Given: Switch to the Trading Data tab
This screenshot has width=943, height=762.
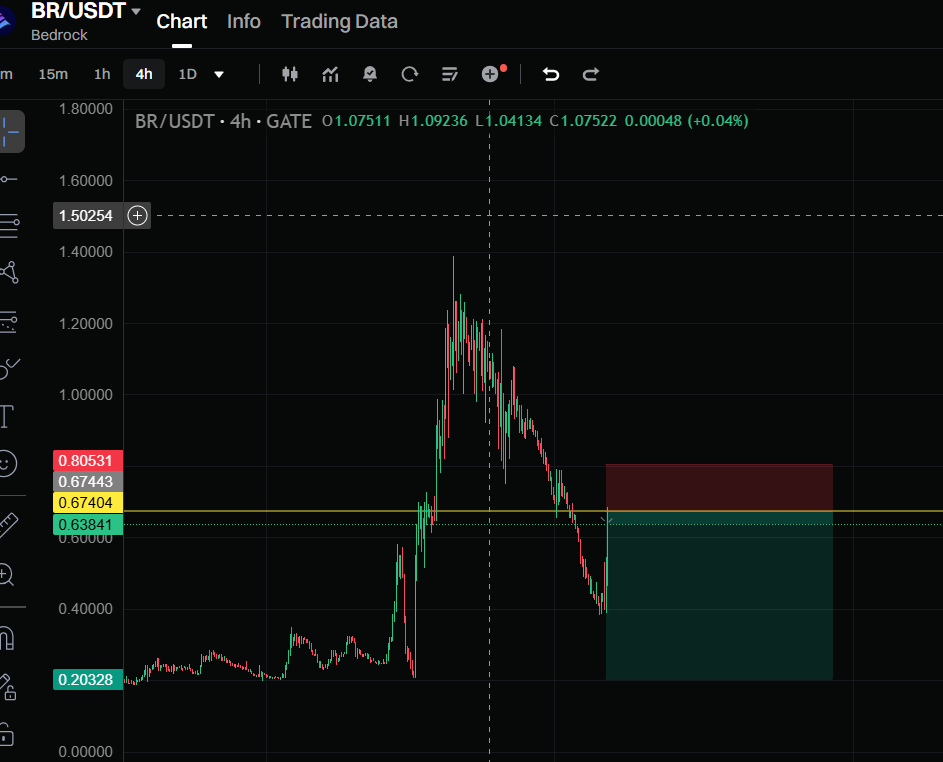Looking at the screenshot, I should click(x=339, y=22).
